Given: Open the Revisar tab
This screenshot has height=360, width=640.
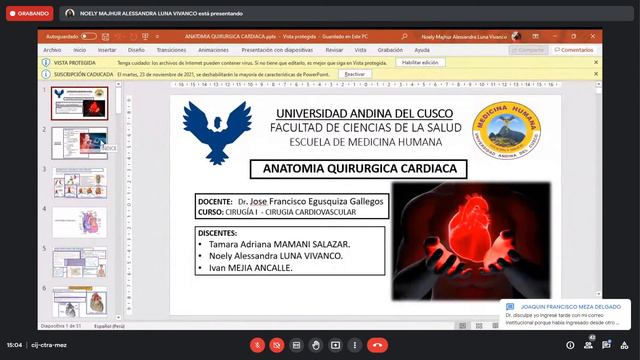Looking at the screenshot, I should [334, 50].
